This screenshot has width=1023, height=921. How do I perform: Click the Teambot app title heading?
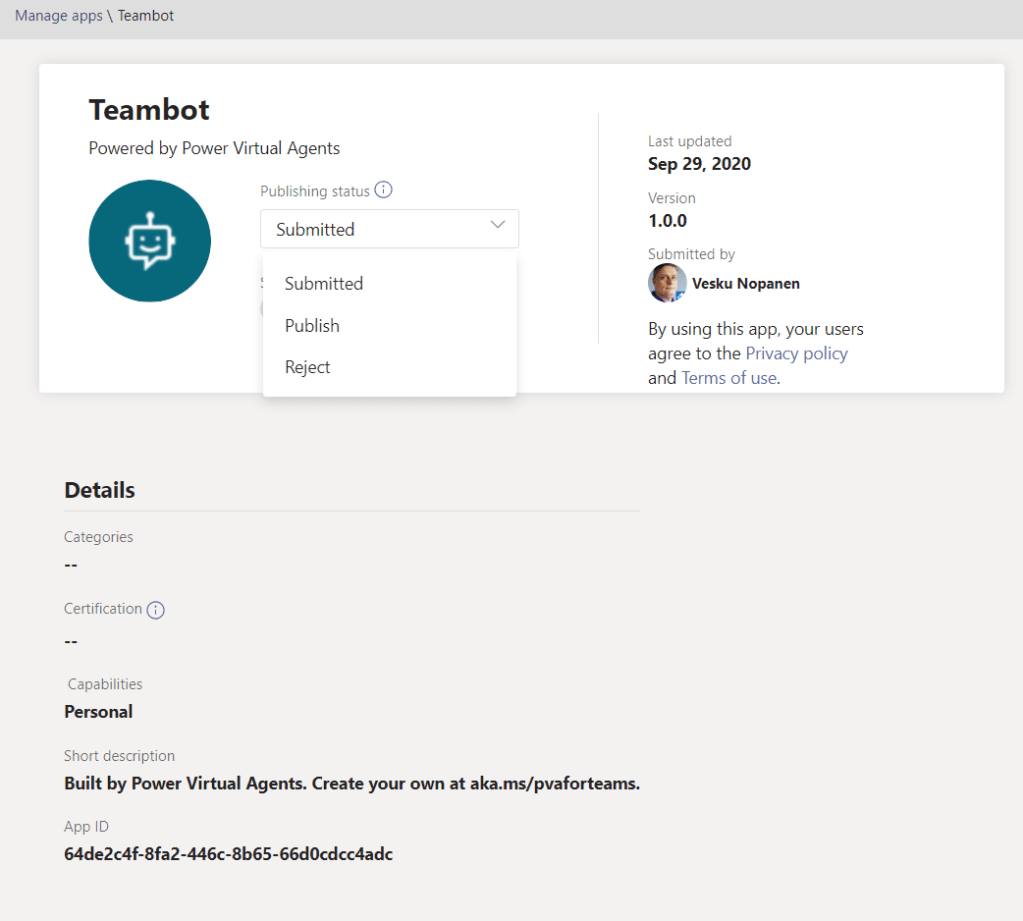149,110
